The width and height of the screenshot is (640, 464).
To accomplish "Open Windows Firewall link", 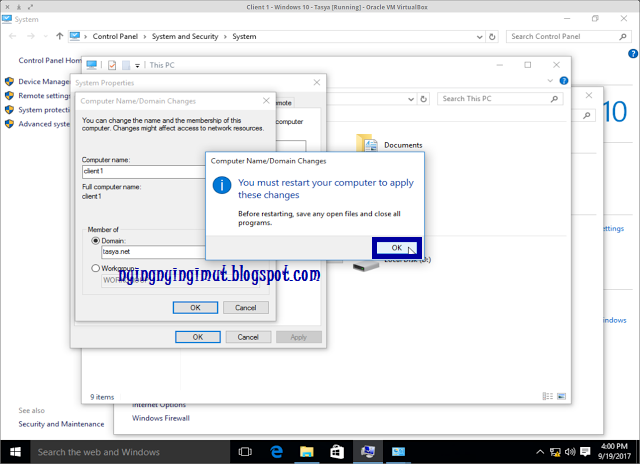I will click(x=161, y=418).
